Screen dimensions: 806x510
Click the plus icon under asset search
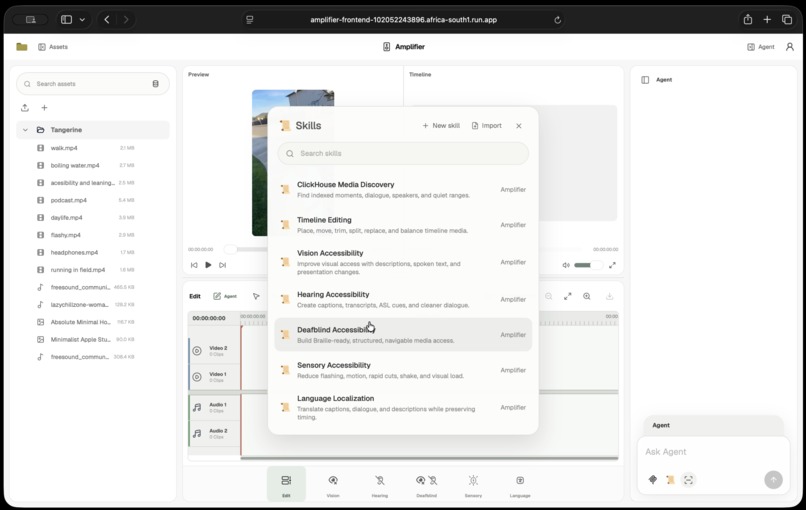[x=44, y=107]
